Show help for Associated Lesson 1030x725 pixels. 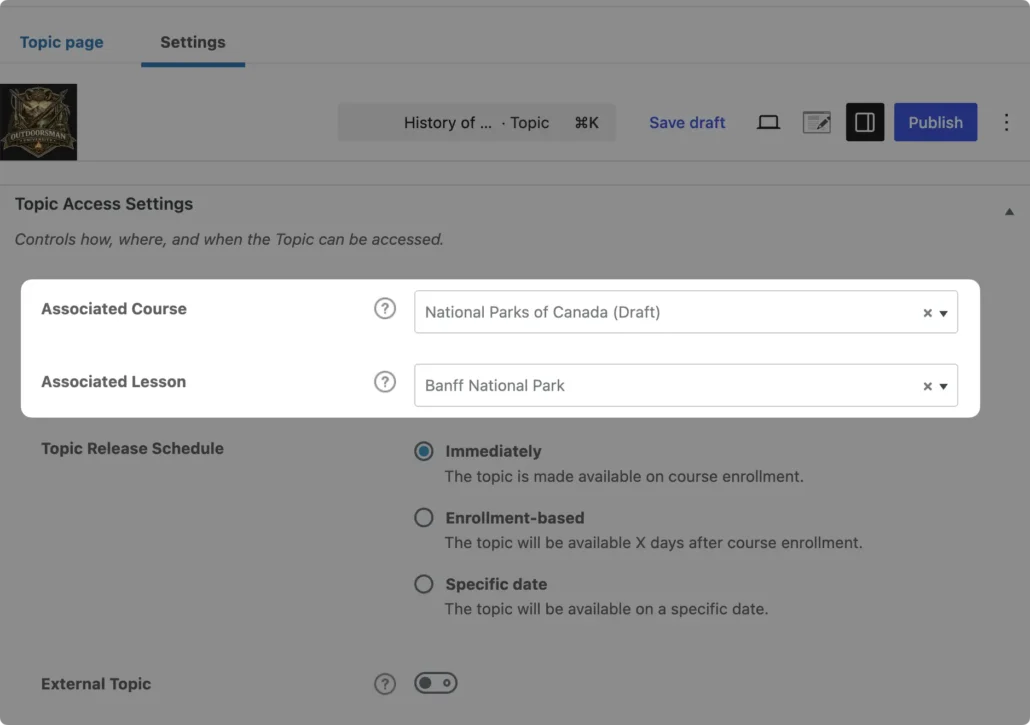(x=385, y=382)
